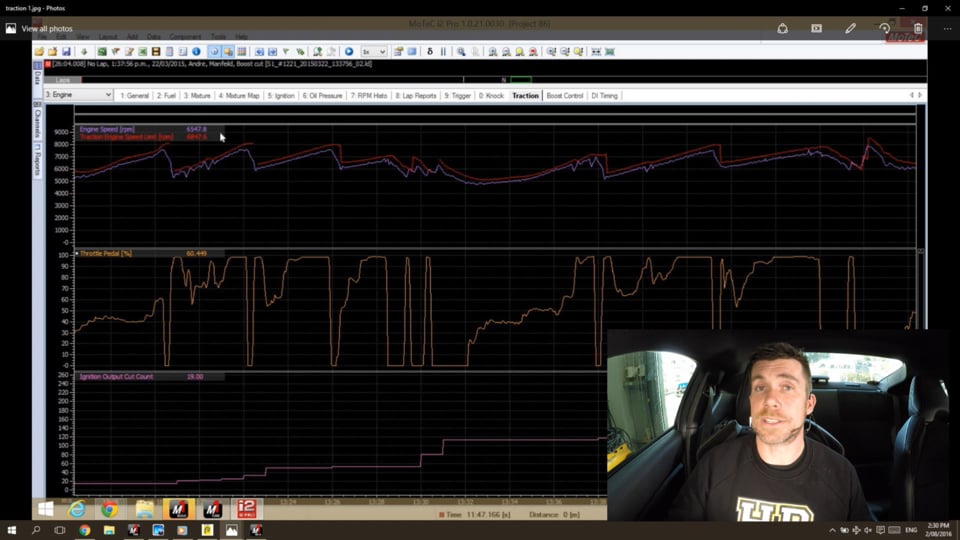Click the magnifier zoom icon
This screenshot has height=540, width=960.
pyautogui.click(x=461, y=51)
